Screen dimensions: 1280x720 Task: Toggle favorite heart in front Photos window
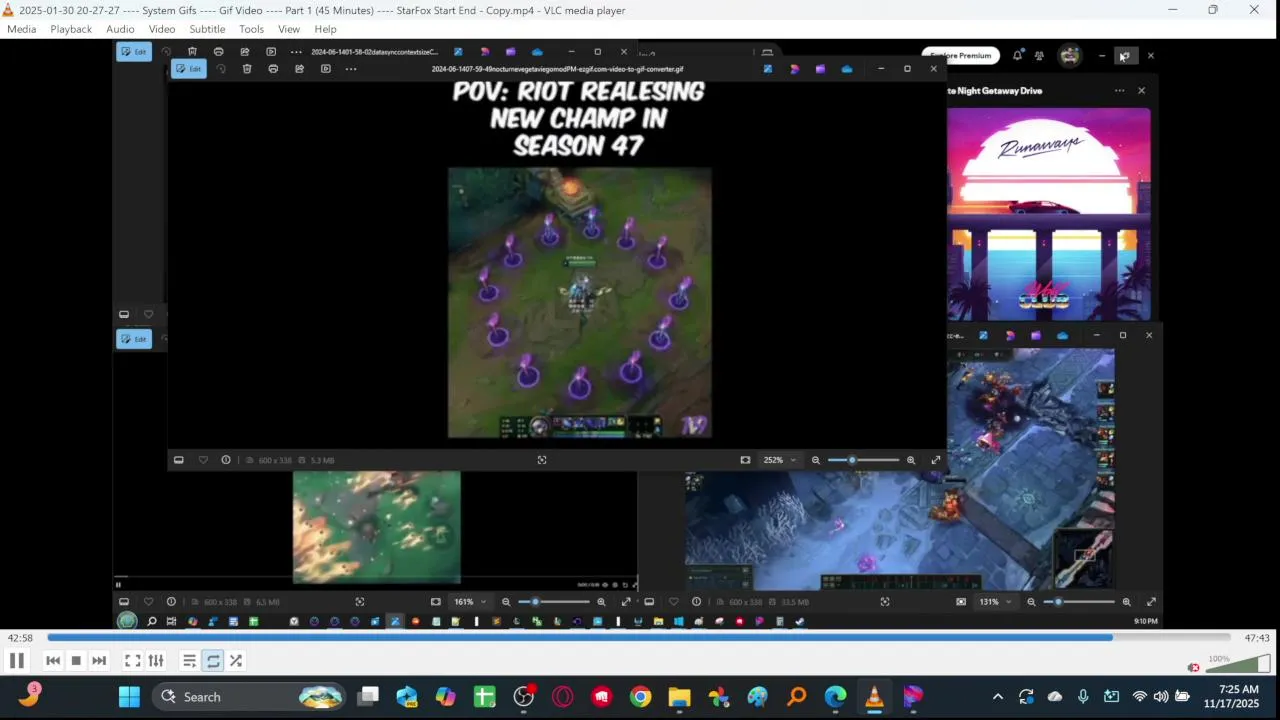[203, 460]
